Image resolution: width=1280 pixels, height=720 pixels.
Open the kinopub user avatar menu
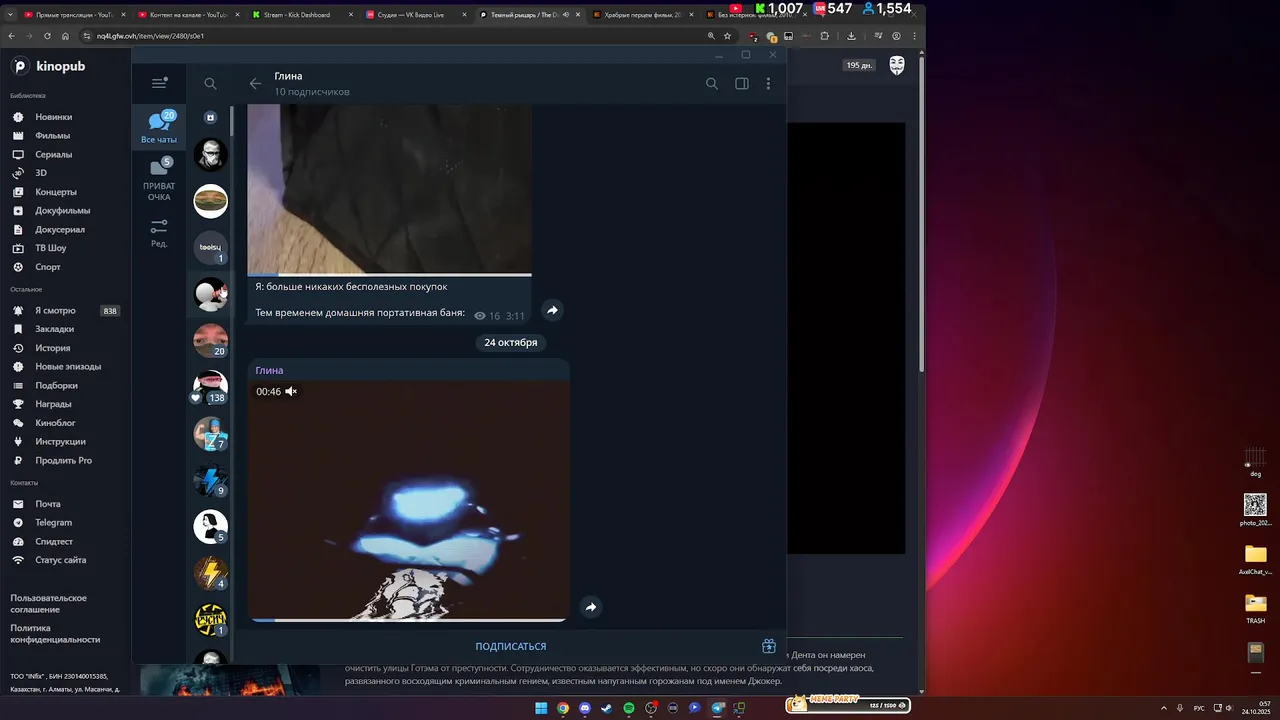pos(897,65)
